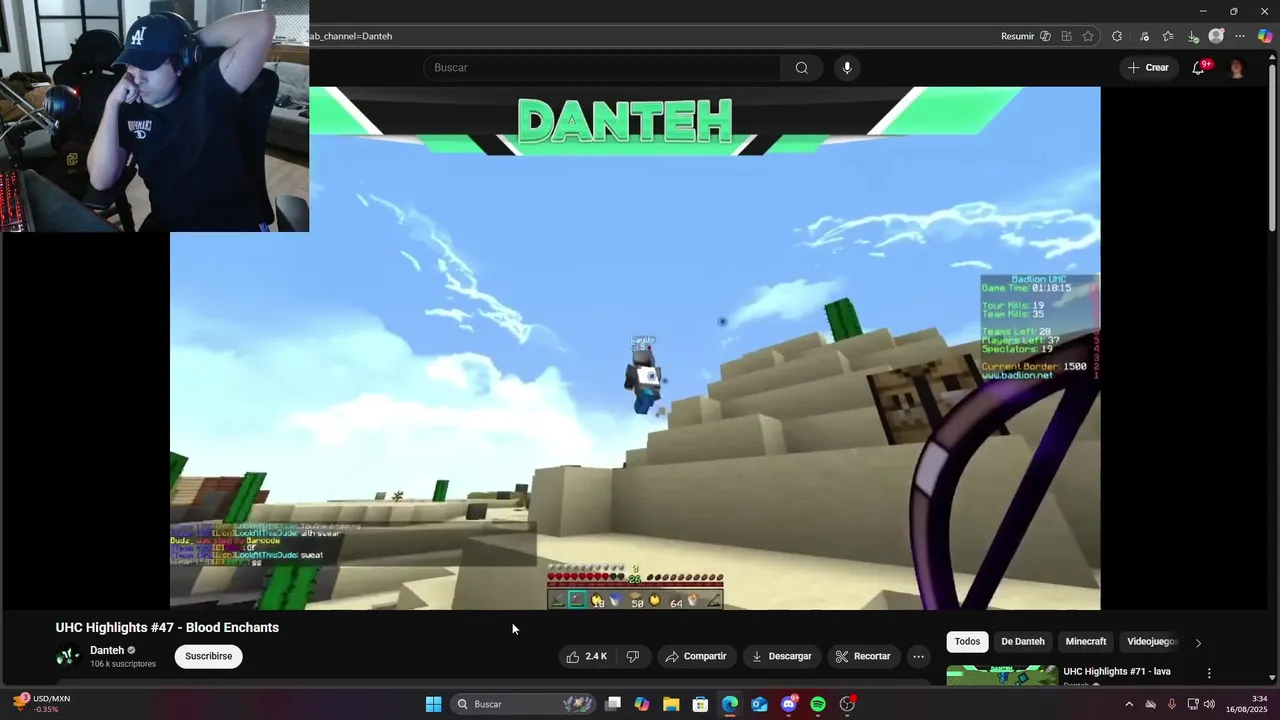Select the Minecraft filter chip
Screen dimensions: 1280x720
click(x=1086, y=642)
